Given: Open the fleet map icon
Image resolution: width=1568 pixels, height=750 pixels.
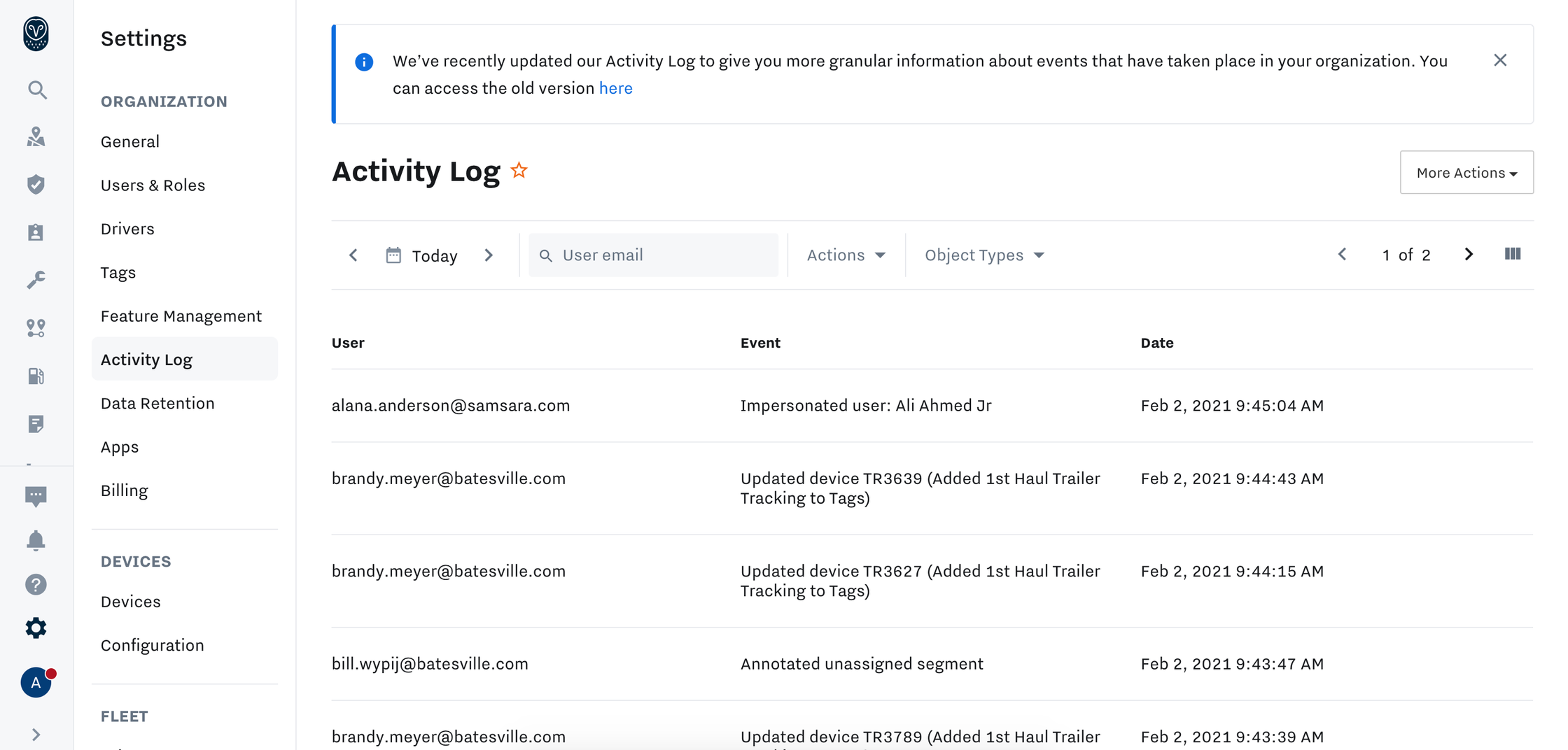Looking at the screenshot, I should coord(36,137).
